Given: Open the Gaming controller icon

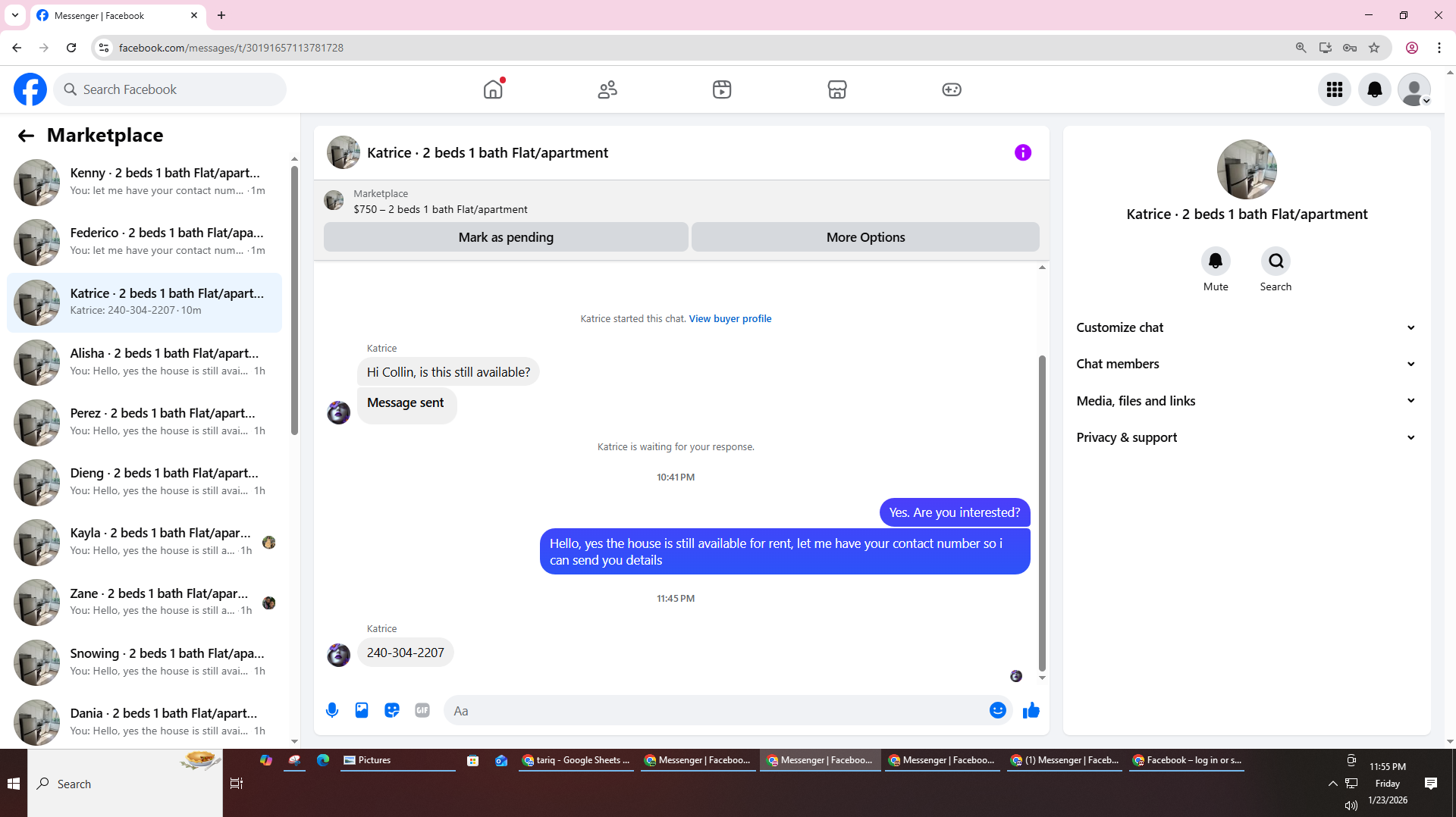Looking at the screenshot, I should [952, 89].
